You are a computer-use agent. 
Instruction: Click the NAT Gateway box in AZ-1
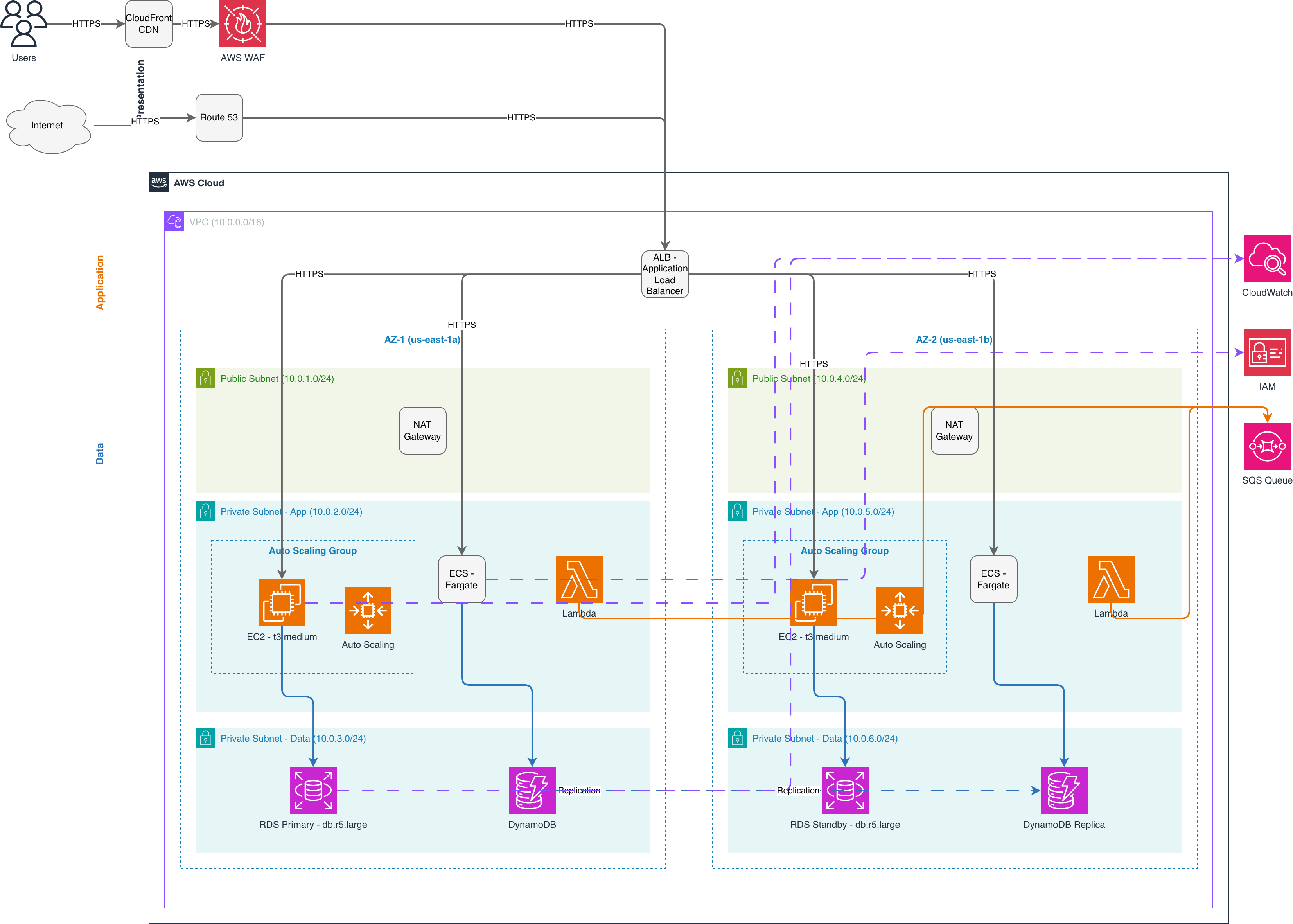[x=423, y=431]
